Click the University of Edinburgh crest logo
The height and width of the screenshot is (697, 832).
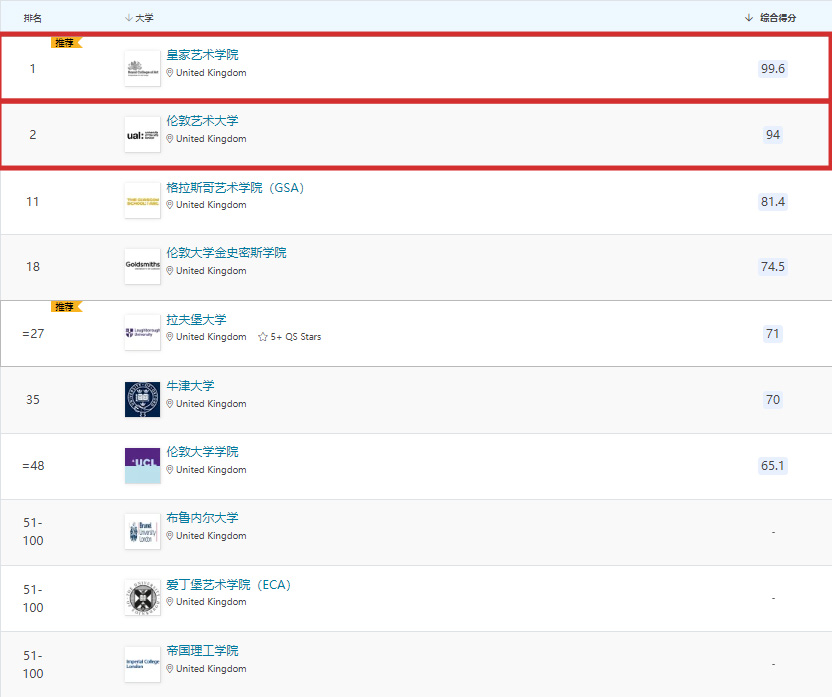(x=142, y=598)
